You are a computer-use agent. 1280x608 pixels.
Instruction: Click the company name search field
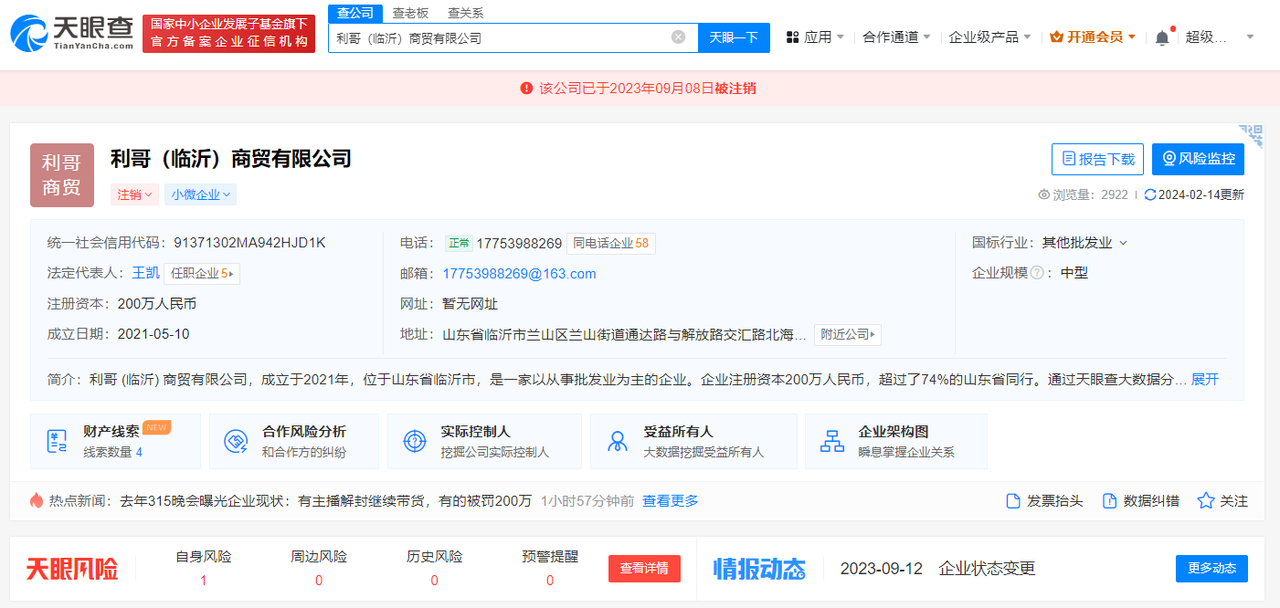click(x=500, y=38)
